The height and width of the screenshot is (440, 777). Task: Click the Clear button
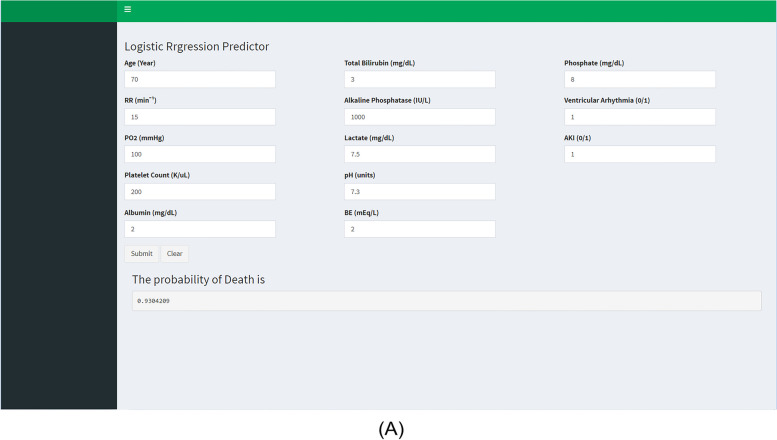click(x=174, y=254)
